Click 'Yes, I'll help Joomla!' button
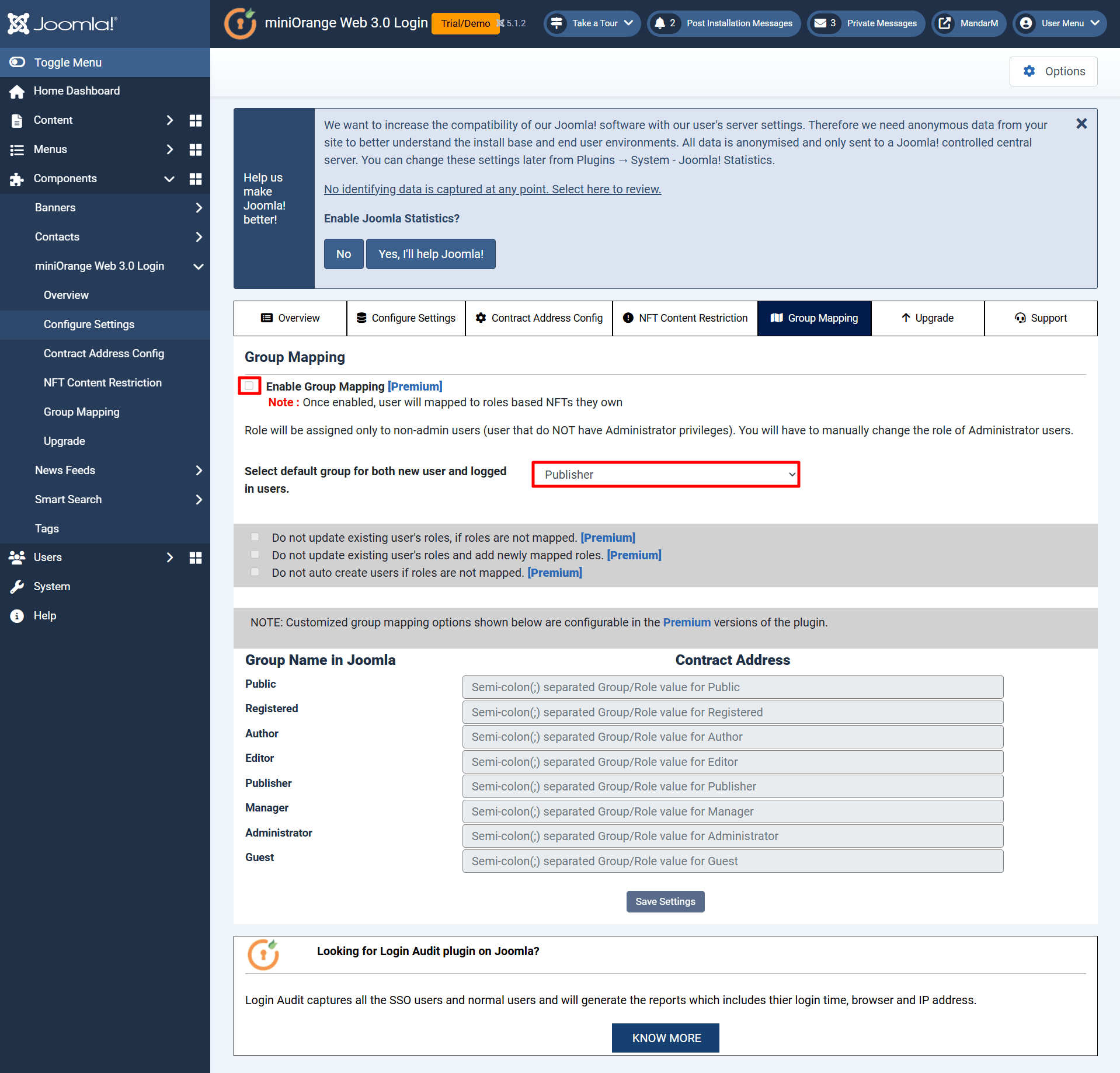The height and width of the screenshot is (1073, 1120). pyautogui.click(x=431, y=254)
